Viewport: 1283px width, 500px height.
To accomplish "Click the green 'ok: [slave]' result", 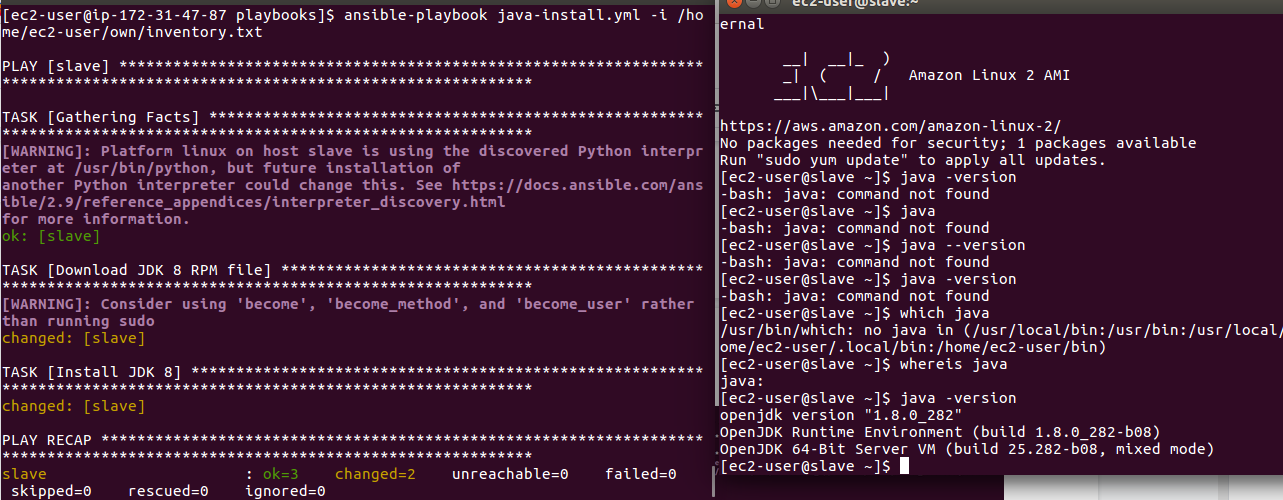I will pyautogui.click(x=51, y=236).
